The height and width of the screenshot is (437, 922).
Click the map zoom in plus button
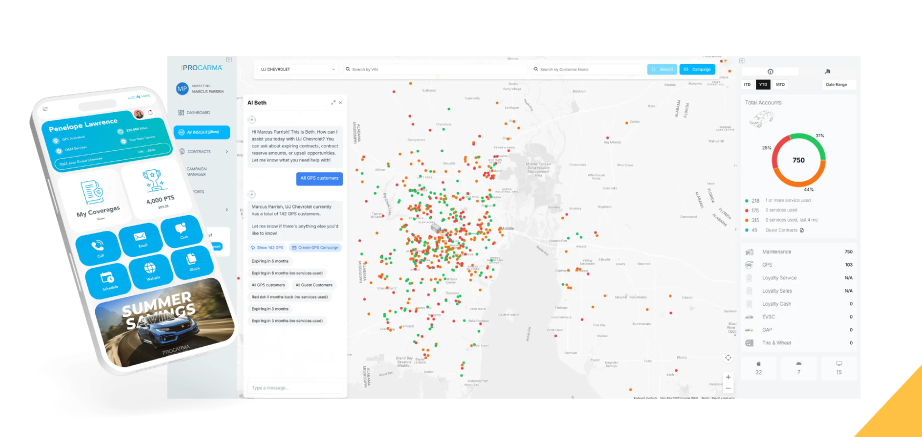728,378
